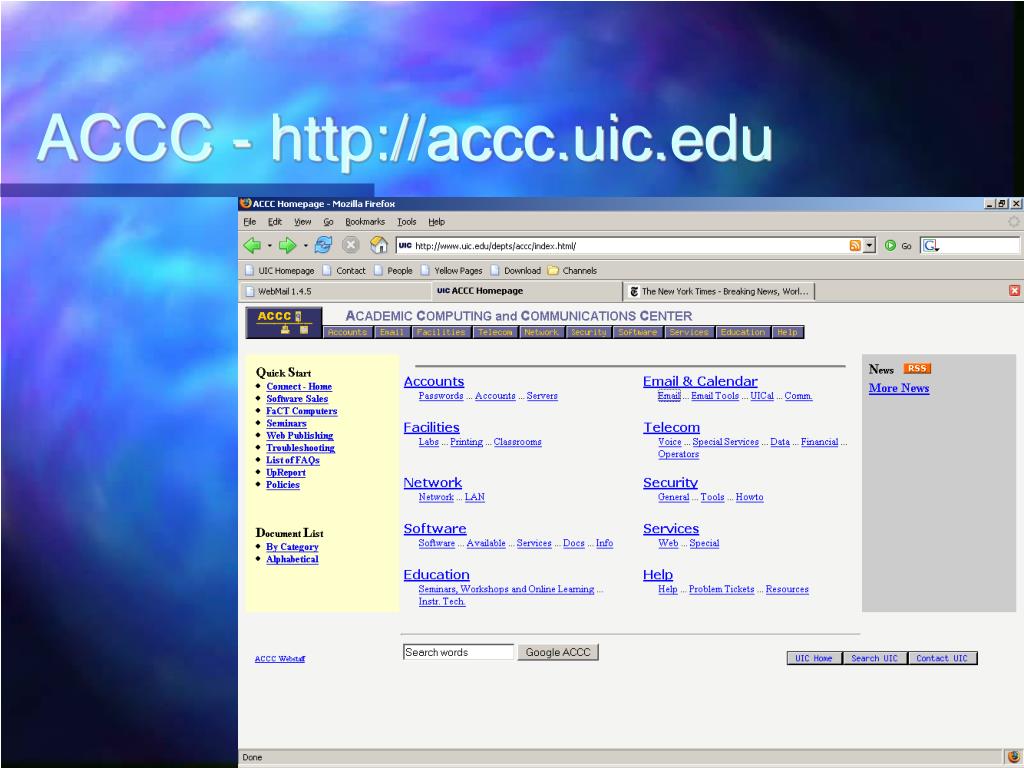Screen dimensions: 1024x768
Task: Open the Connect - Home quick start link
Action: (x=299, y=387)
